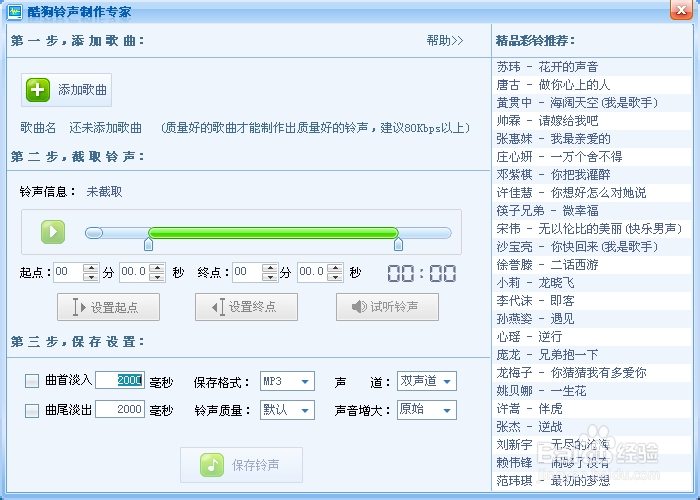The height and width of the screenshot is (500, 700).
Task: Click the 保存铃声 save ringtone button
Action: 242,465
